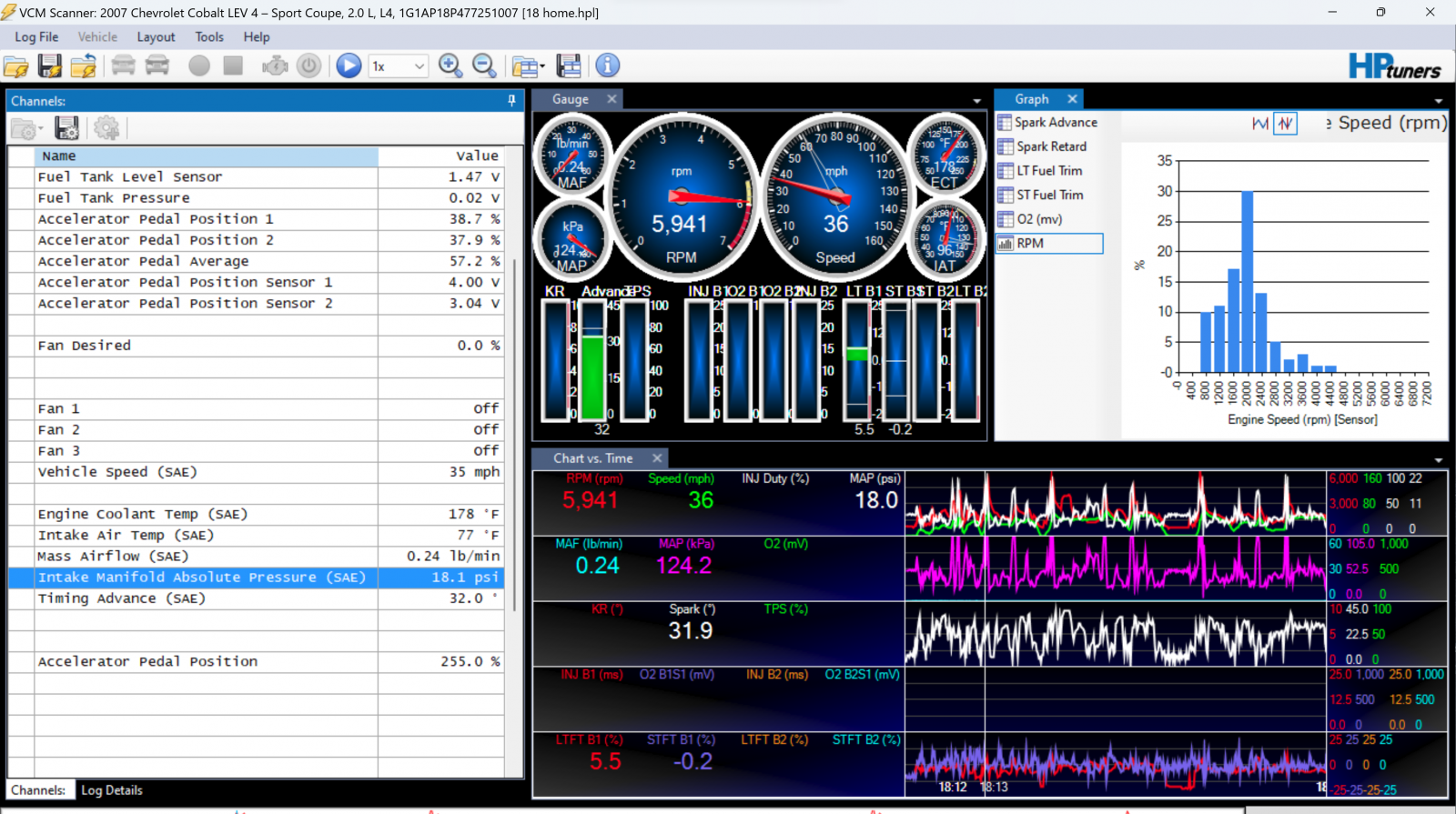The width and height of the screenshot is (1456, 814).
Task: Toggle the line graph mode icon in Graph panel
Action: (x=1260, y=123)
